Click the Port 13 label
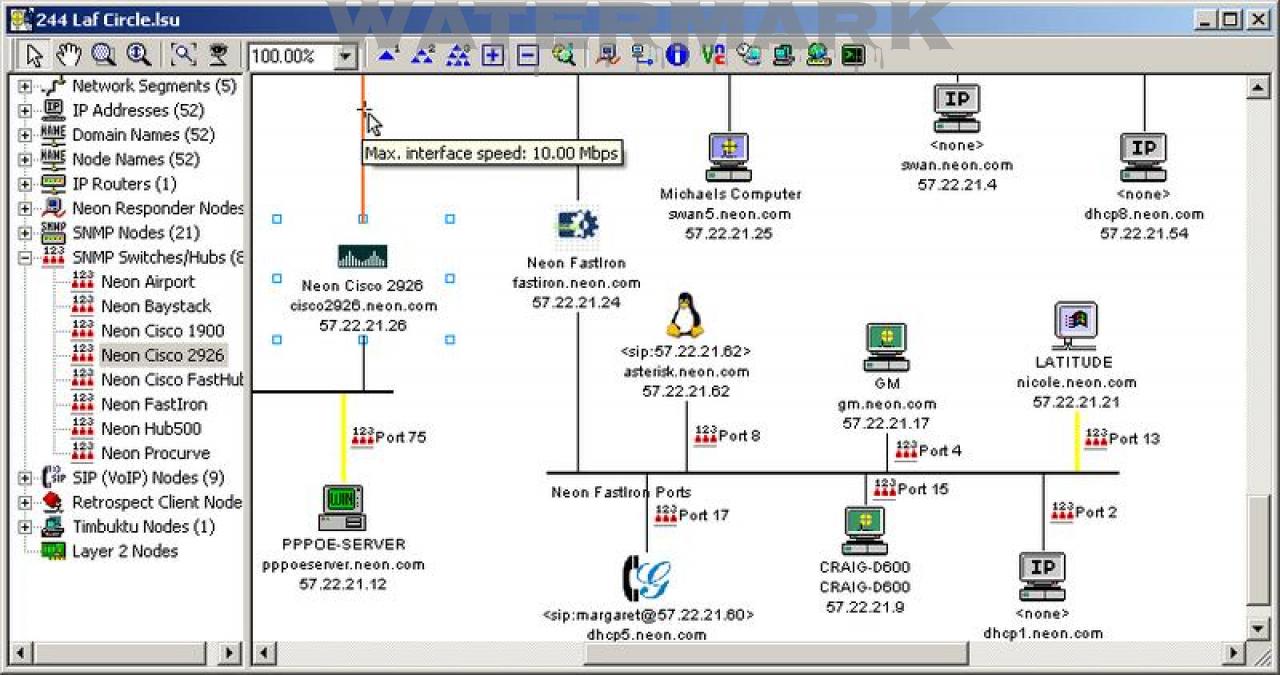The width and height of the screenshot is (1280, 675). point(1135,438)
